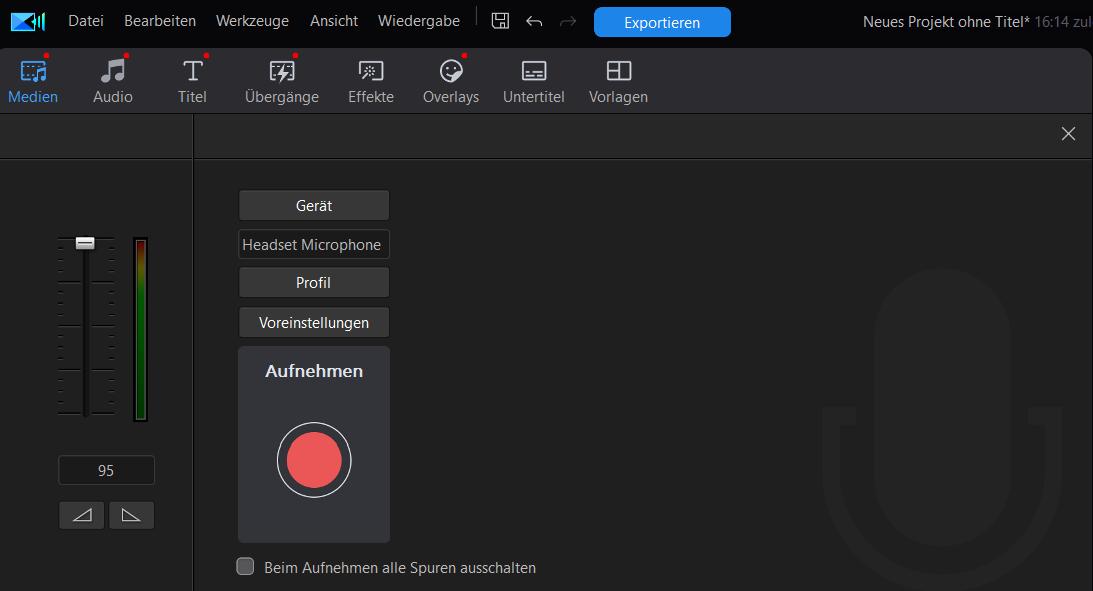Open the Wiedergabe menu

click(x=419, y=21)
